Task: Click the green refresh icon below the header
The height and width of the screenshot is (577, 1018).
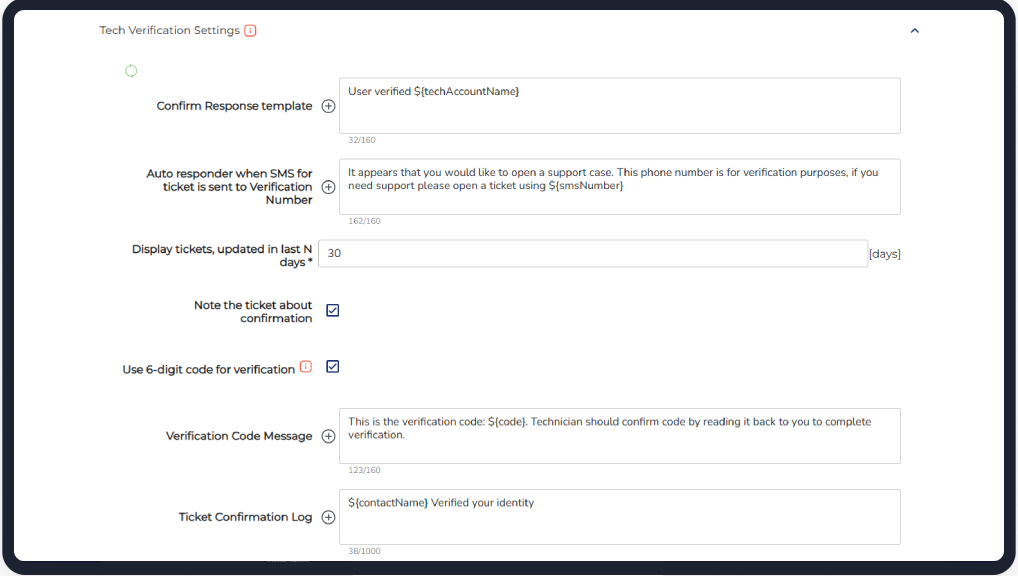Action: pyautogui.click(x=131, y=71)
